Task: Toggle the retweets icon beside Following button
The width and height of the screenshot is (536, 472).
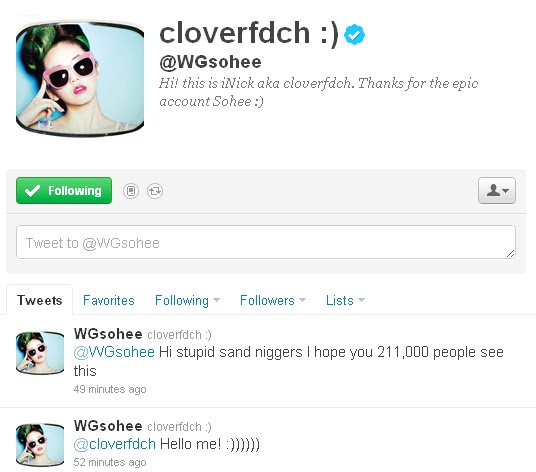Action: [x=155, y=191]
